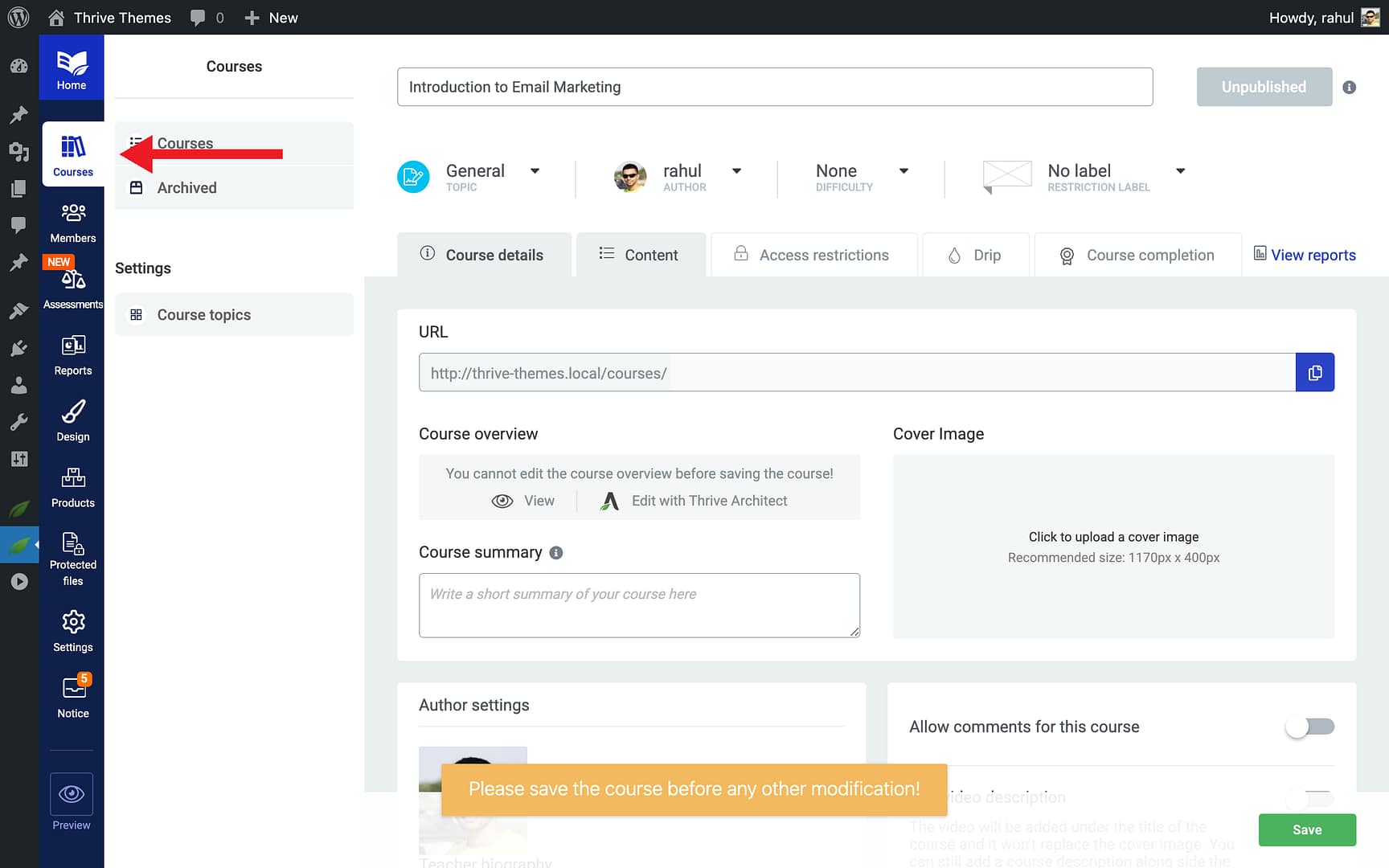
Task: Open the Members section in Thrive Apprentice
Action: (x=72, y=221)
